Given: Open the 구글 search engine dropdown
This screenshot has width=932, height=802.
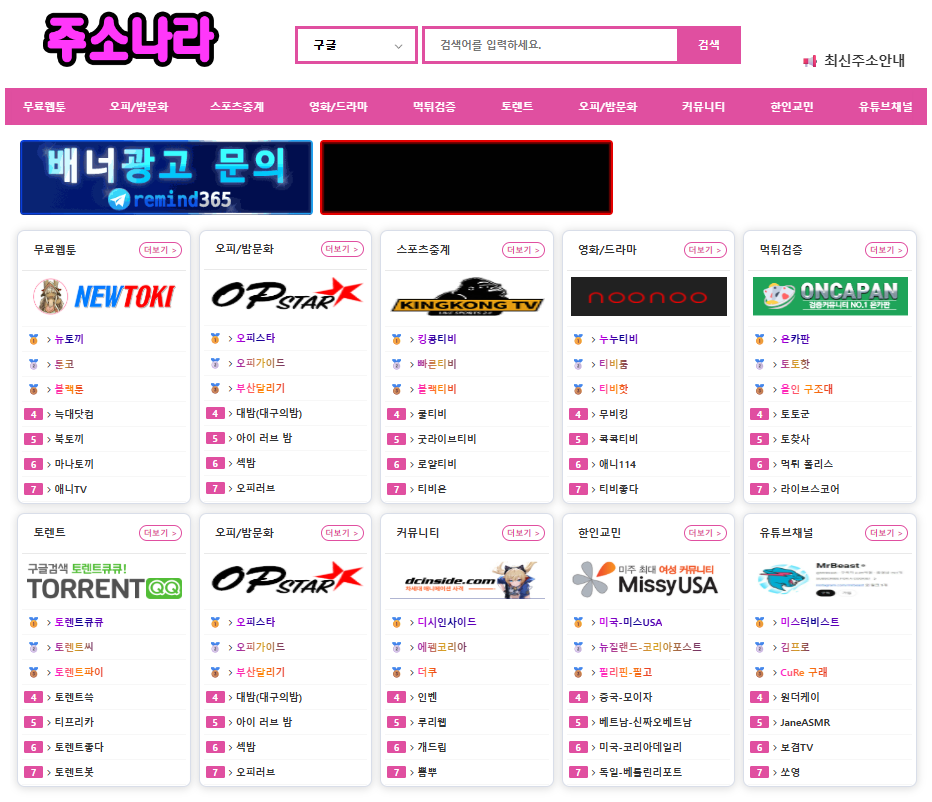Looking at the screenshot, I should 357,45.
